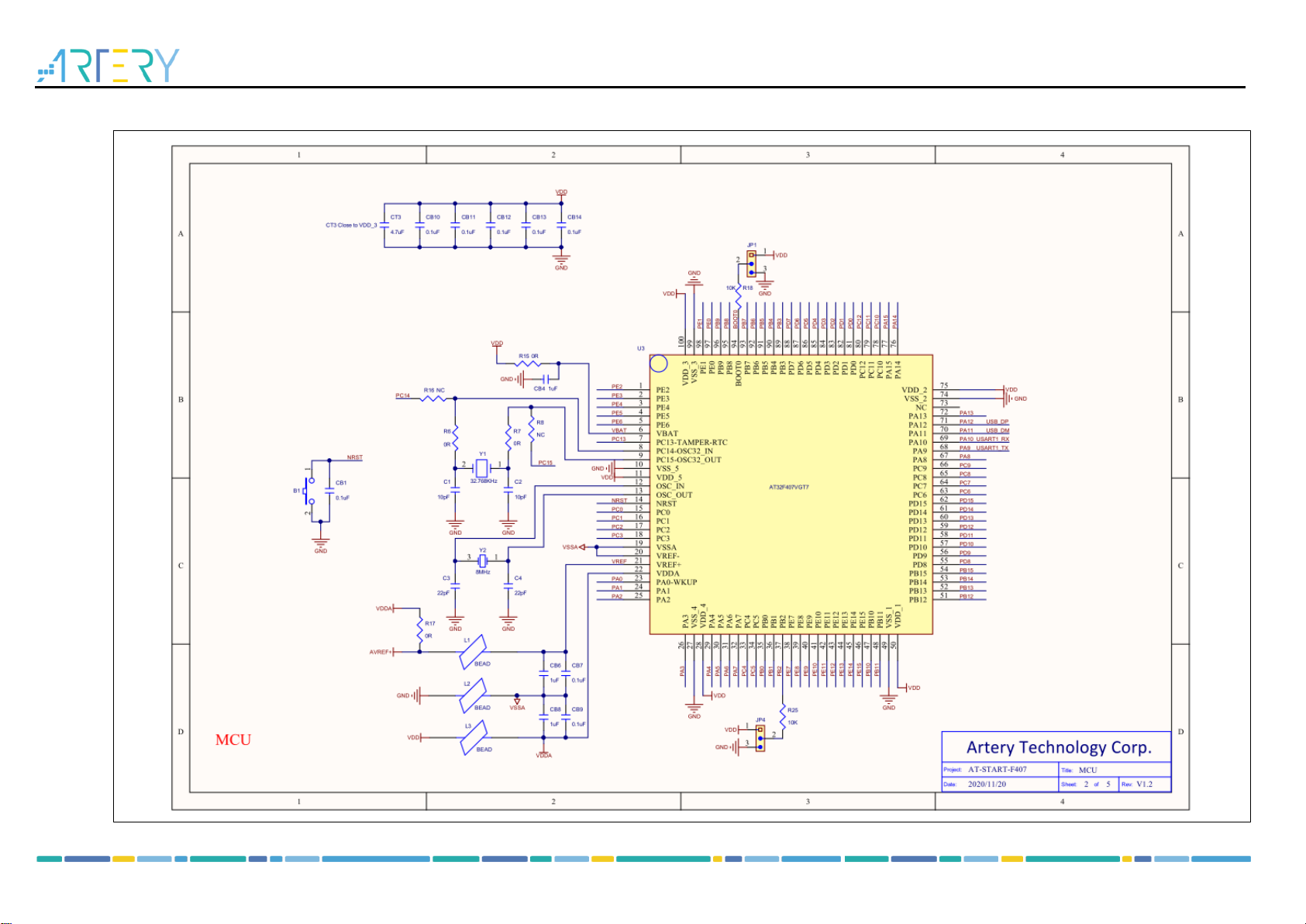Click the 'CB12' capacitor label

coord(504,217)
